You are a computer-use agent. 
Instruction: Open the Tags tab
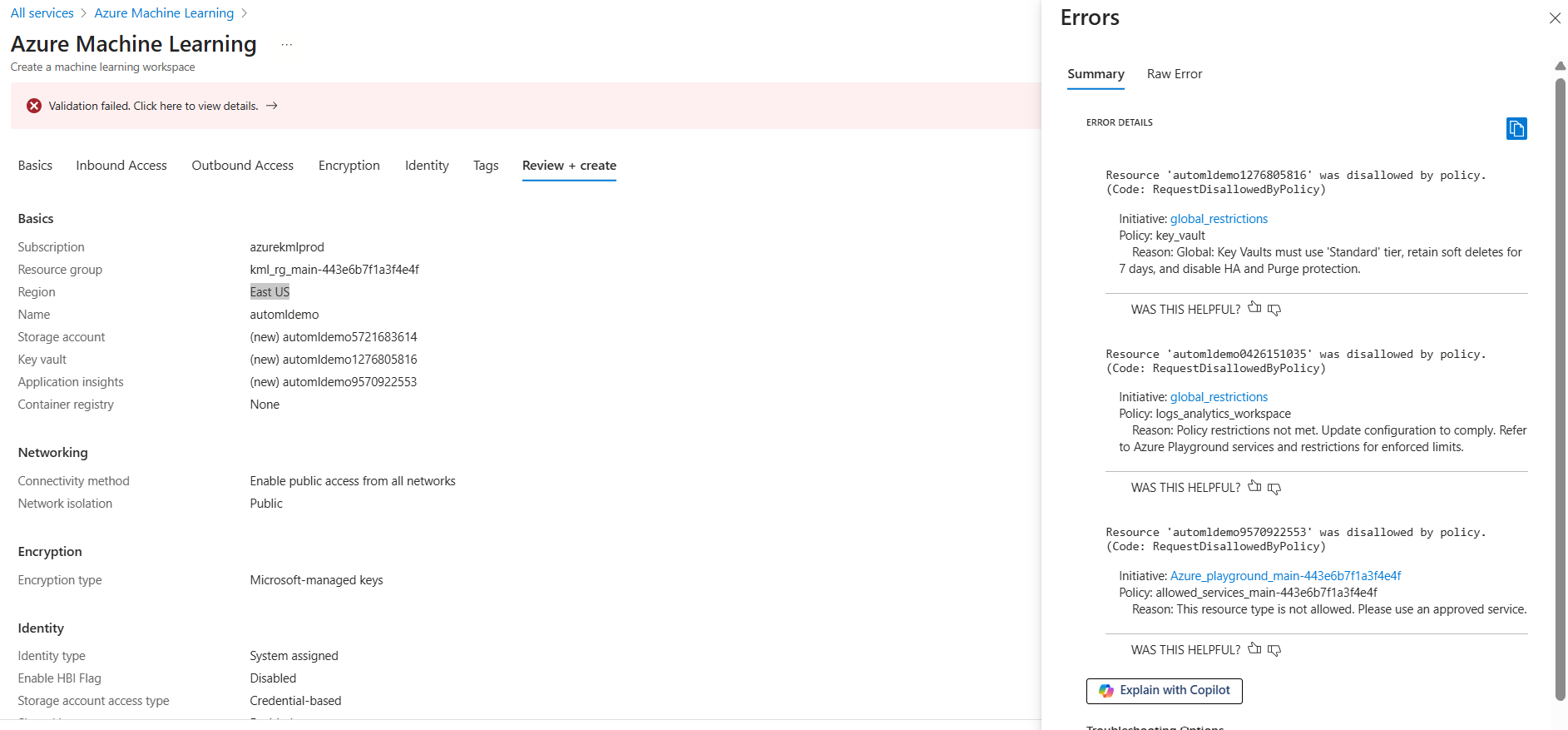[486, 166]
